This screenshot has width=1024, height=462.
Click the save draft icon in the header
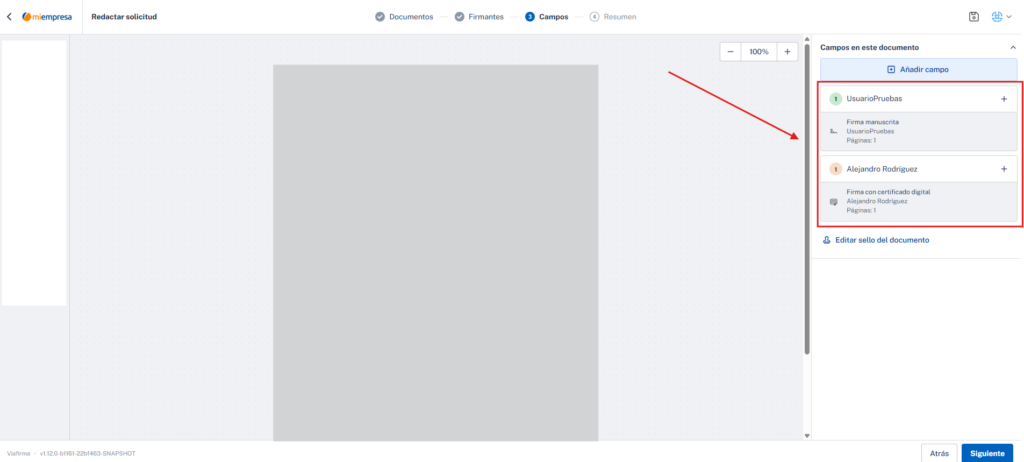click(974, 17)
